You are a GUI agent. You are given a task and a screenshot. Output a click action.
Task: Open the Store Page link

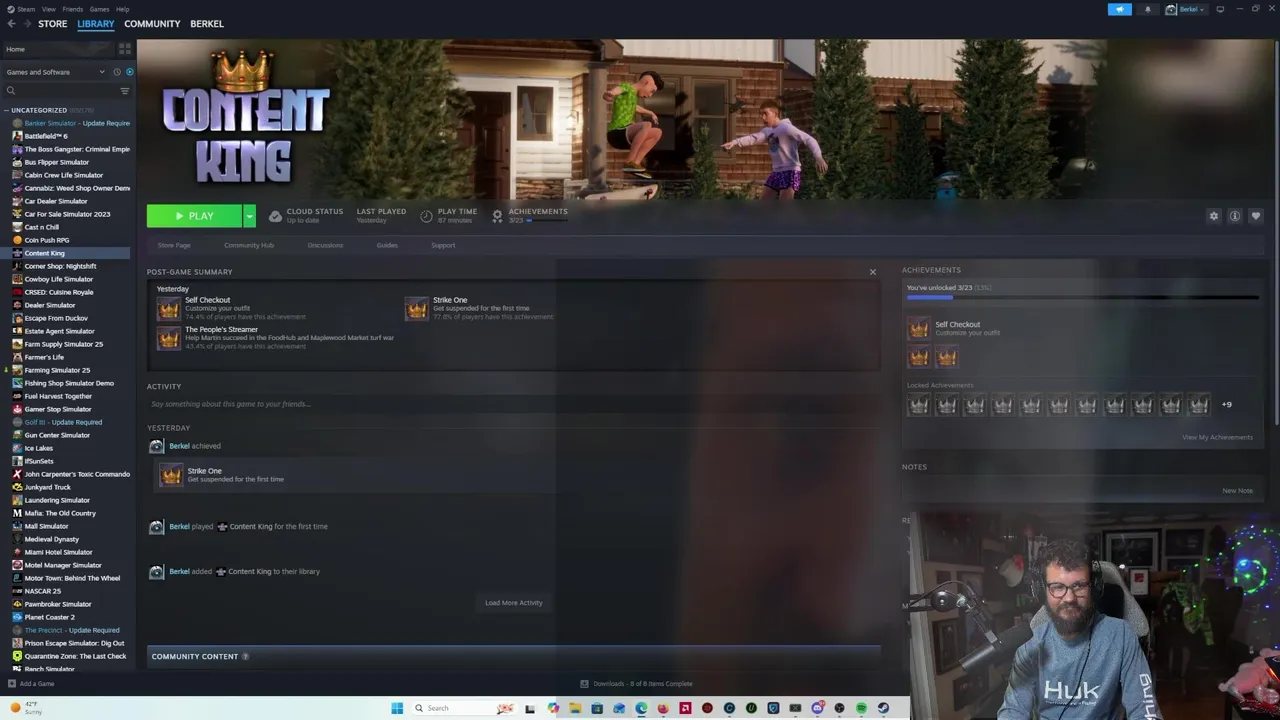tap(174, 245)
